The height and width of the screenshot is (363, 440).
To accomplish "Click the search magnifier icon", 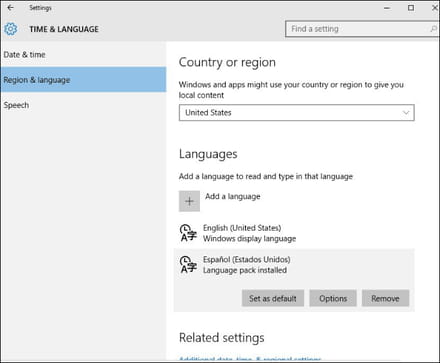I will 433,29.
